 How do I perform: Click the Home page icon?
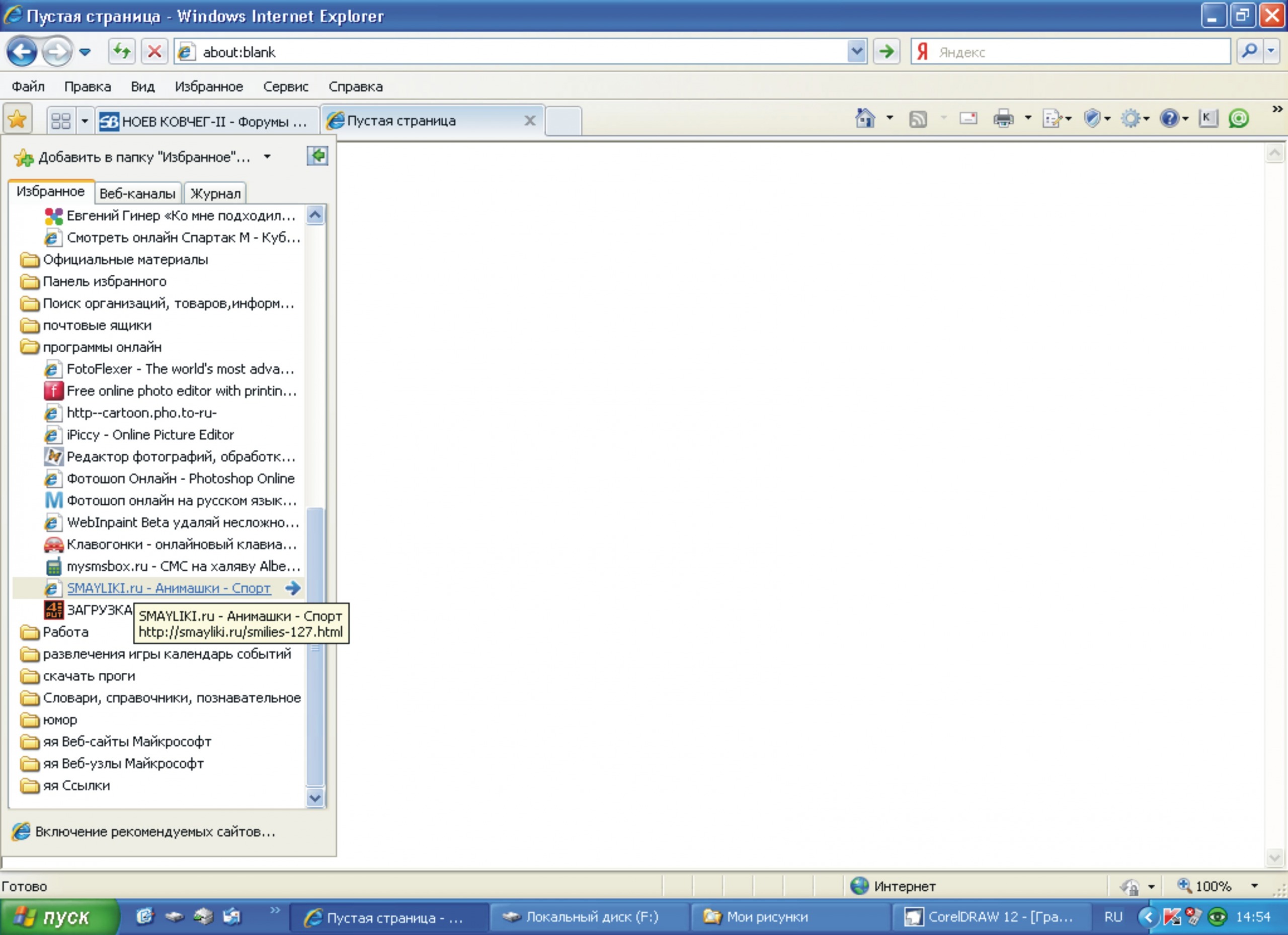tap(864, 119)
